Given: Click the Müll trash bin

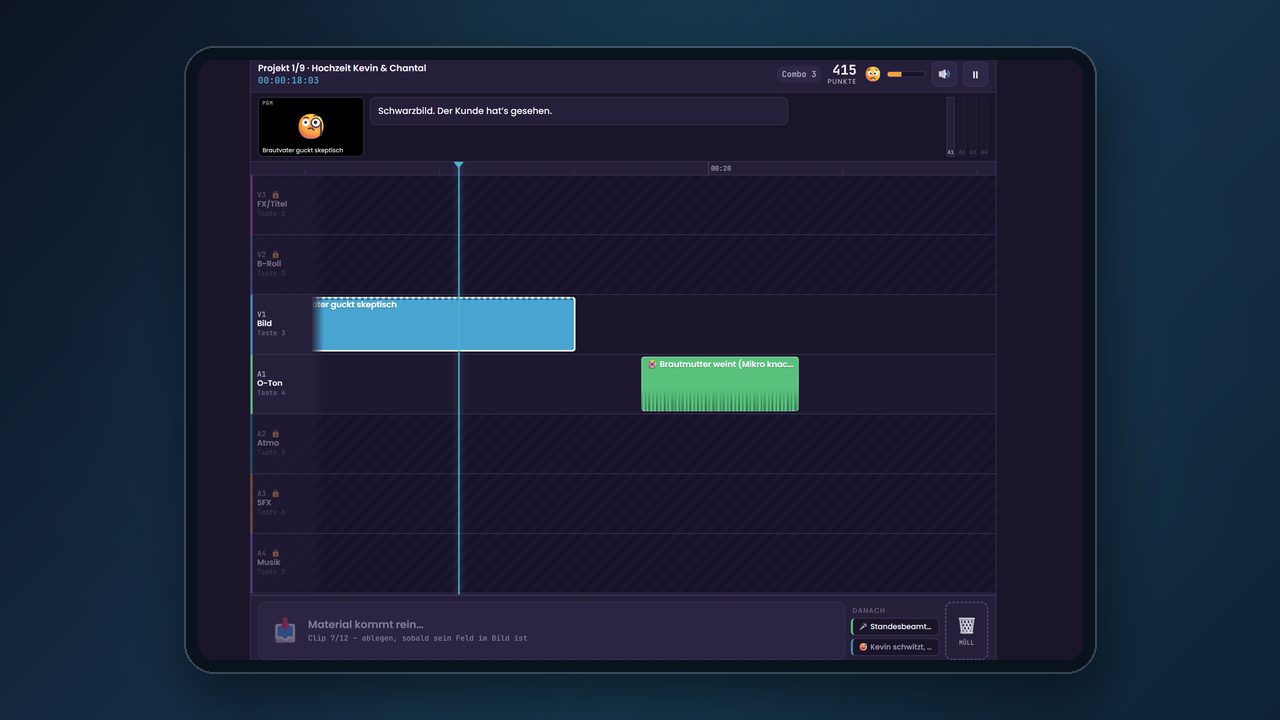Looking at the screenshot, I should click(x=966, y=630).
